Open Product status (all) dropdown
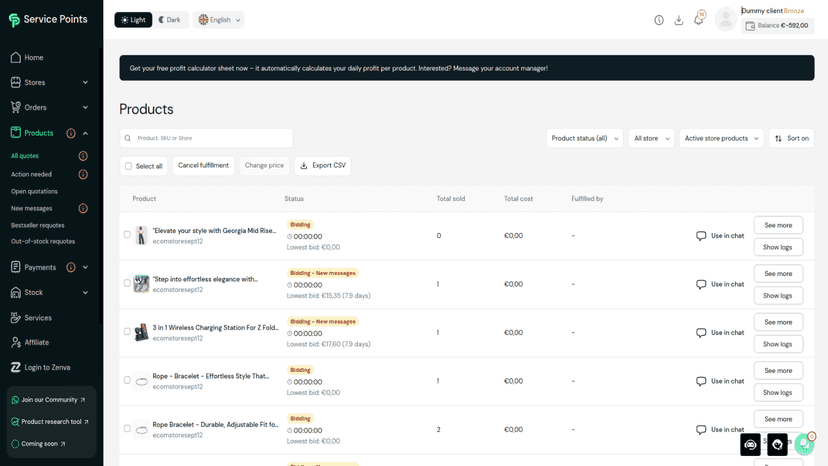The height and width of the screenshot is (466, 828). pos(585,138)
